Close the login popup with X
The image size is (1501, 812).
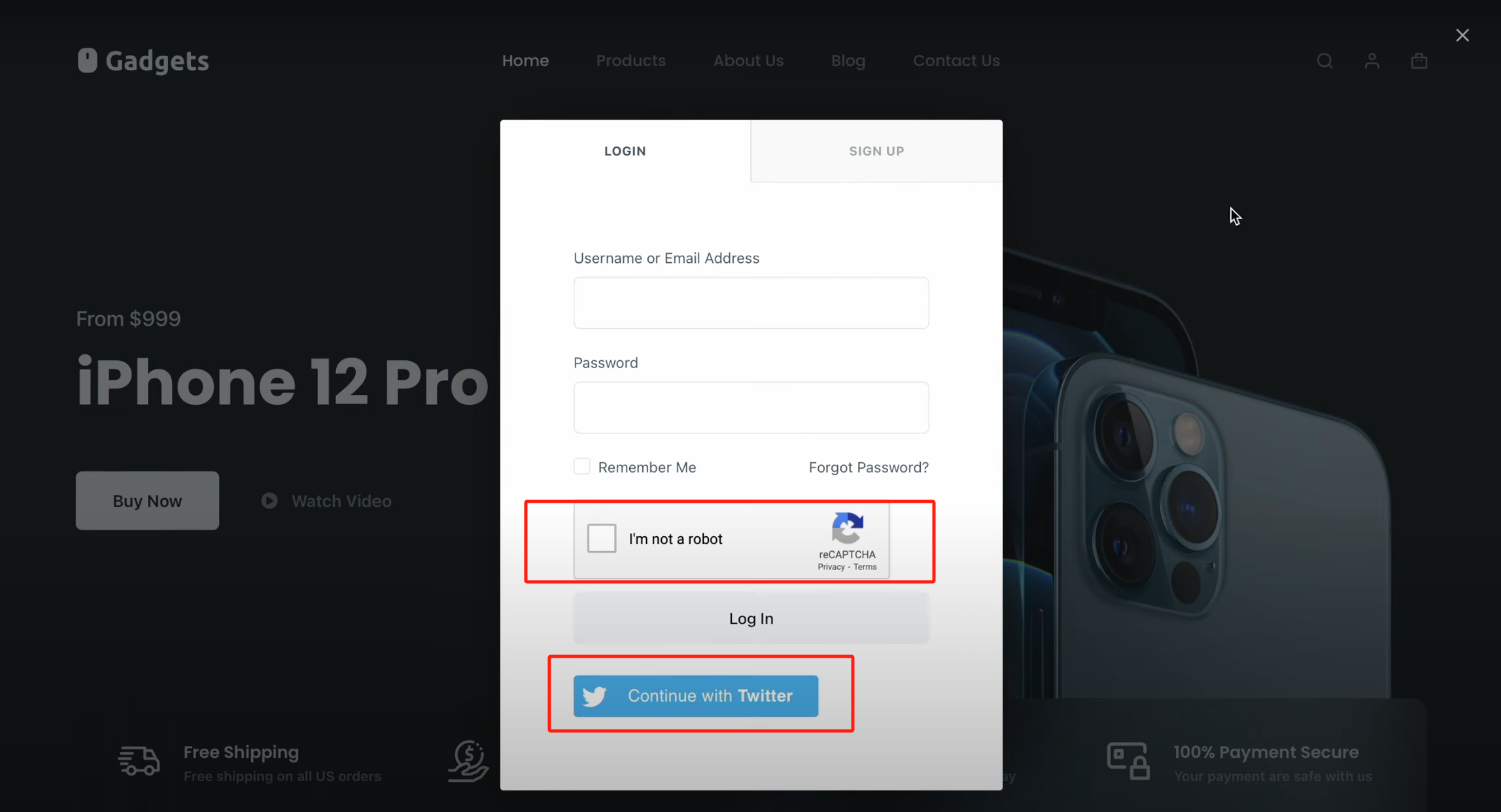[1462, 35]
